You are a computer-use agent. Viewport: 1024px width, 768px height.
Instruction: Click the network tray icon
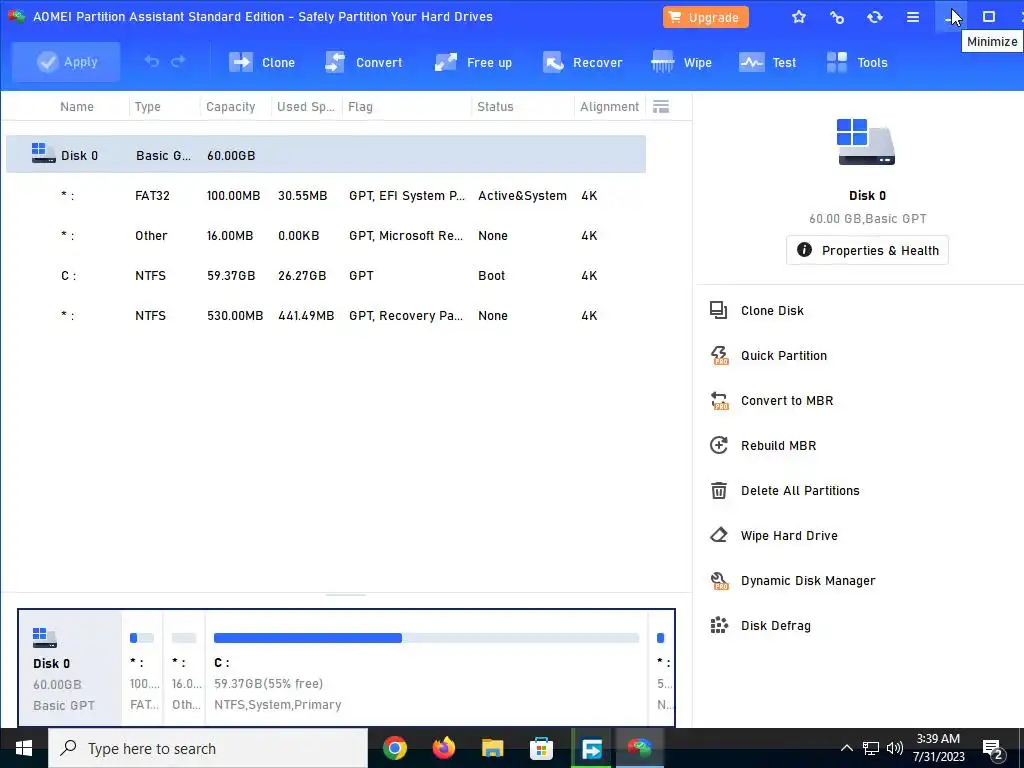pyautogui.click(x=871, y=748)
